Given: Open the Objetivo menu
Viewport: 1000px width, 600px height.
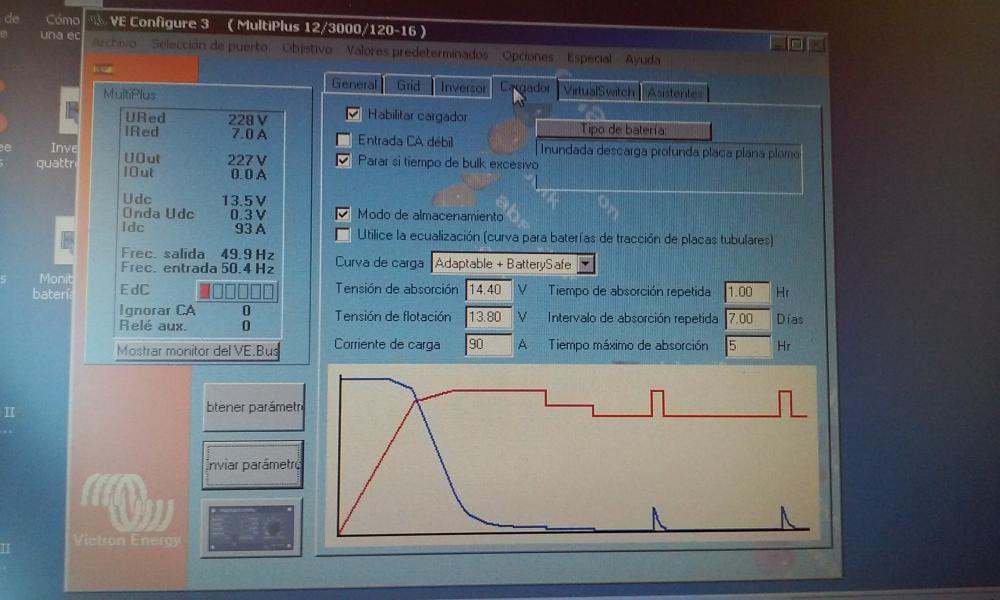Looking at the screenshot, I should tap(307, 48).
